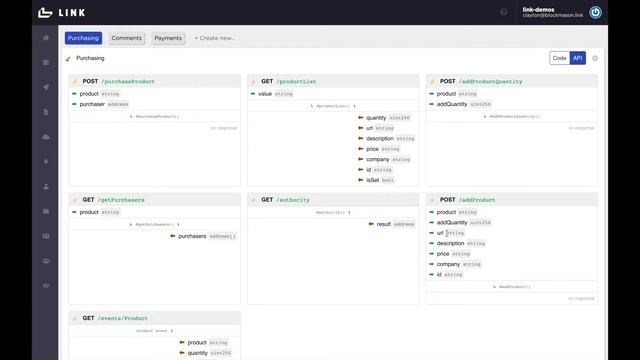This screenshot has width=640, height=360.
Task: Select the paper plane sidebar icon
Action: coord(46,87)
